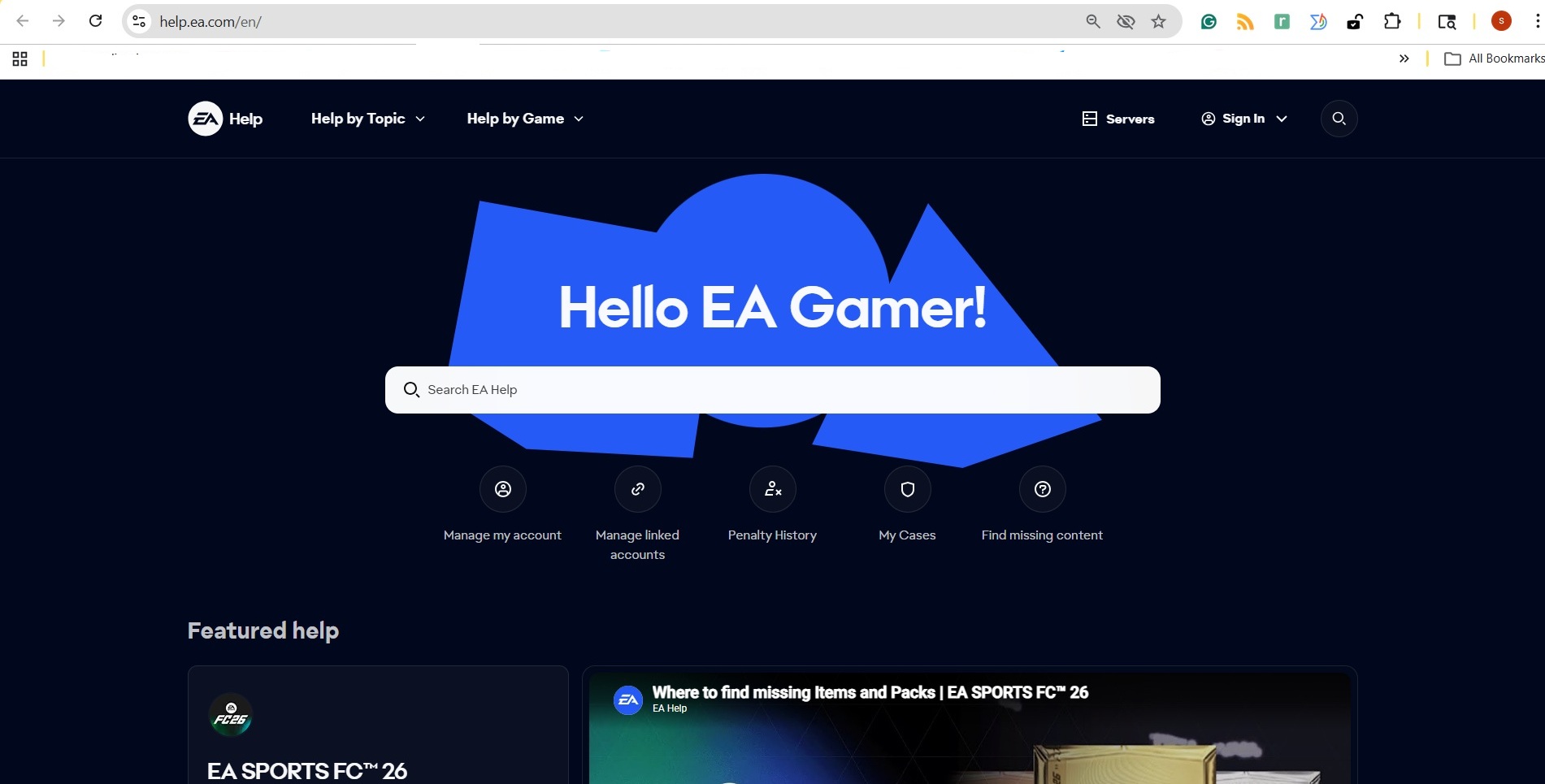Click the Servers icon
Screen dimensions: 1545x784
point(1090,119)
